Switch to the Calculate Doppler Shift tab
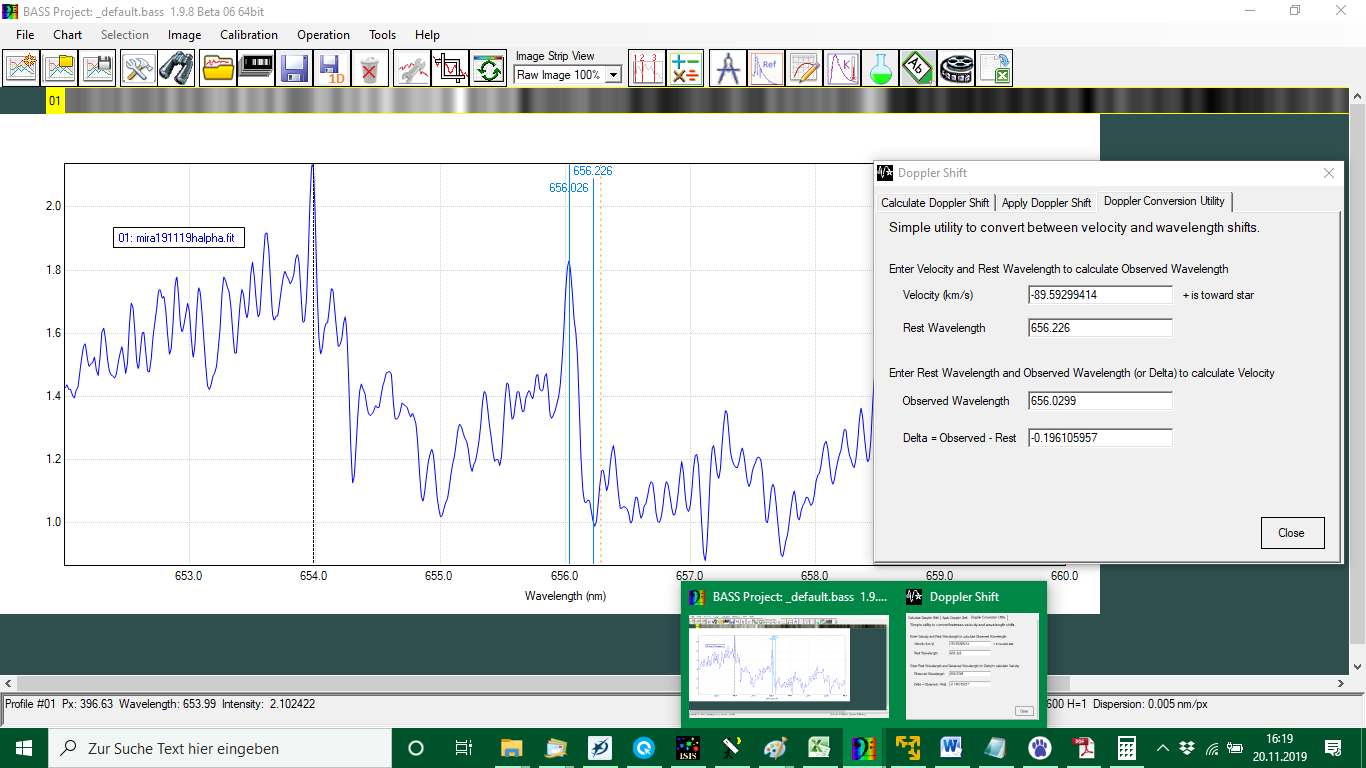Viewport: 1366px width, 768px height. point(935,202)
